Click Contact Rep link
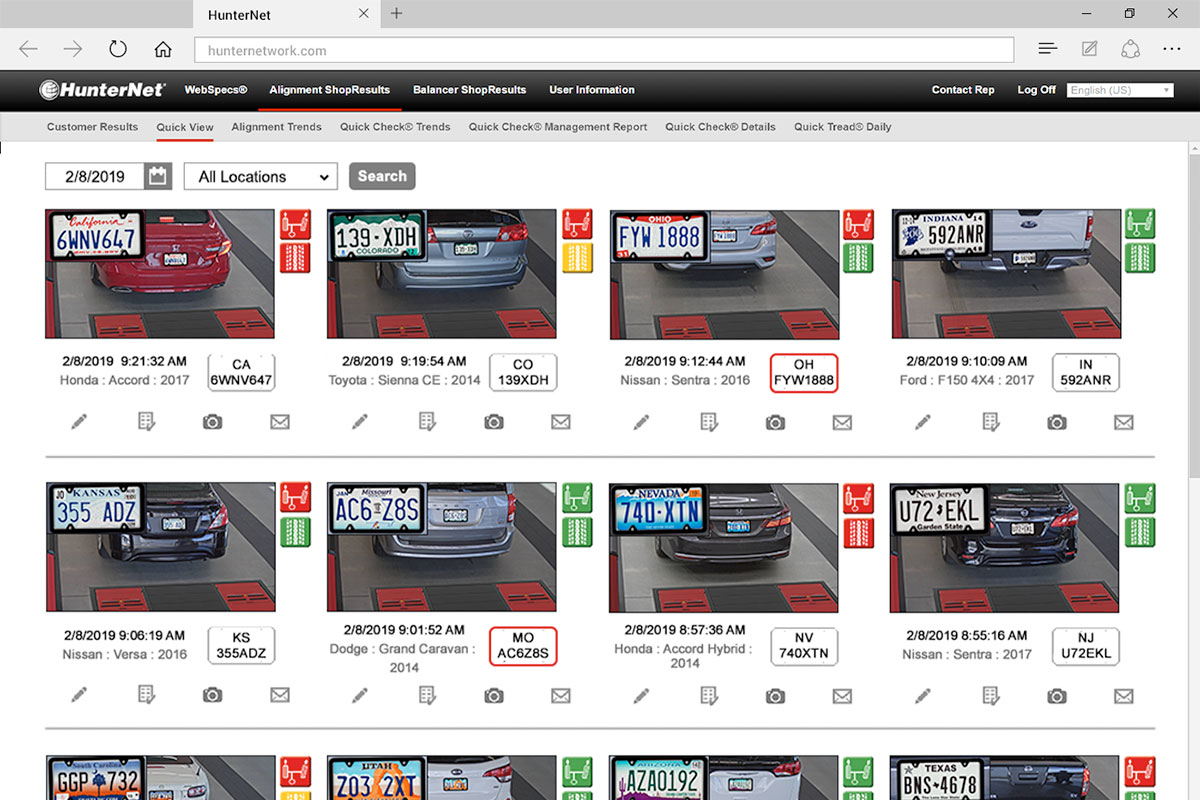 (x=963, y=90)
